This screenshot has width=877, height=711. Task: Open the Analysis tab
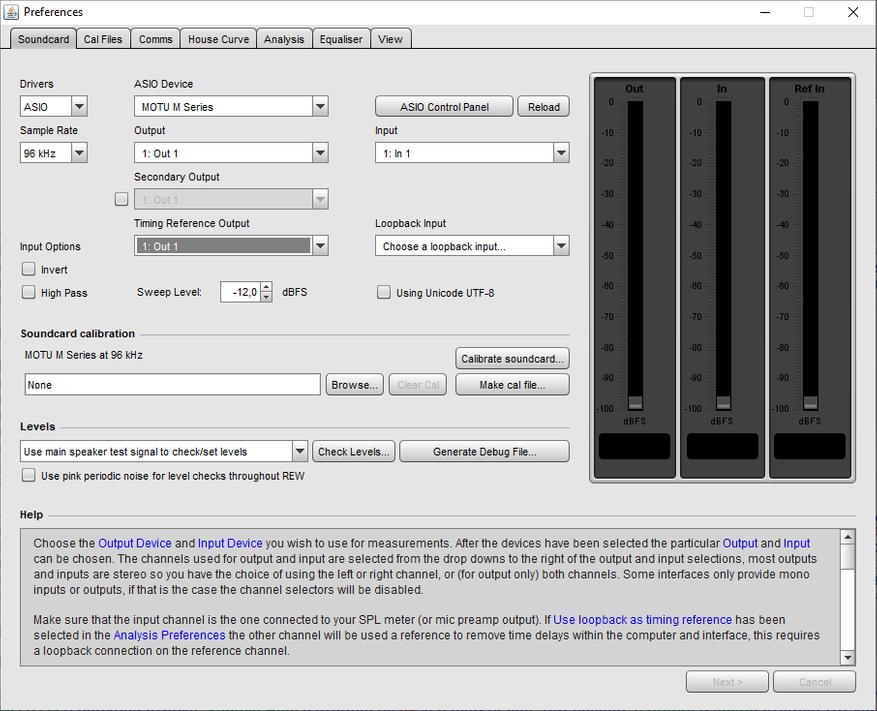click(x=284, y=39)
